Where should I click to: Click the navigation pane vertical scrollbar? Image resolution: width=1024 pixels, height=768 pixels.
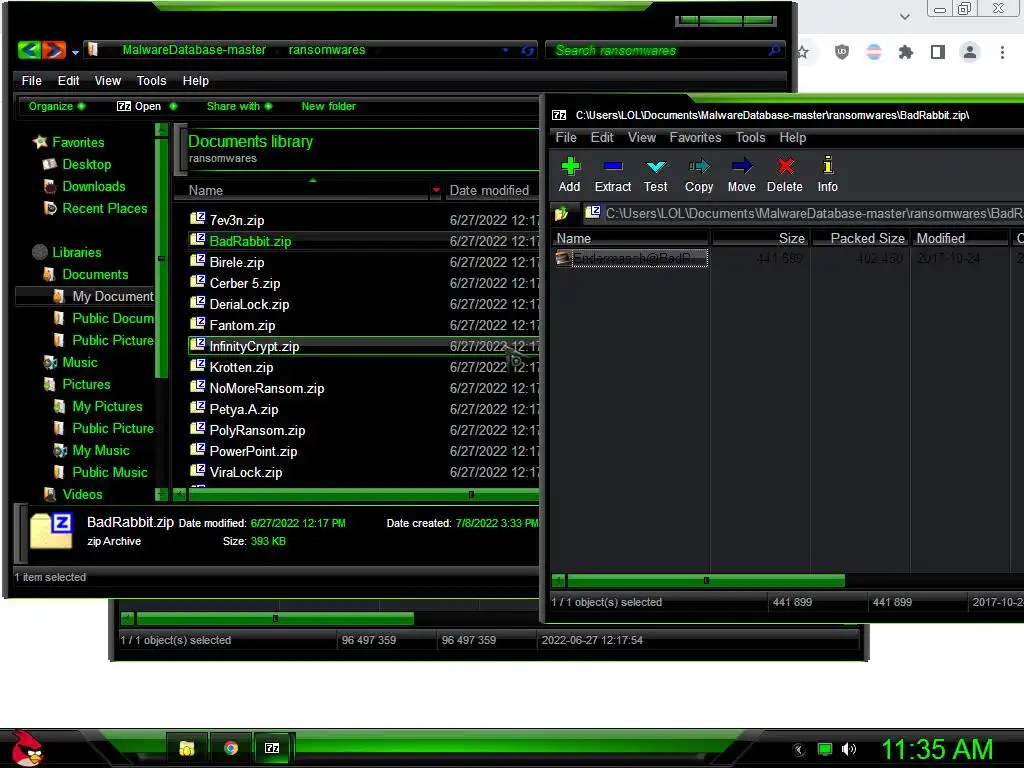tap(161, 258)
